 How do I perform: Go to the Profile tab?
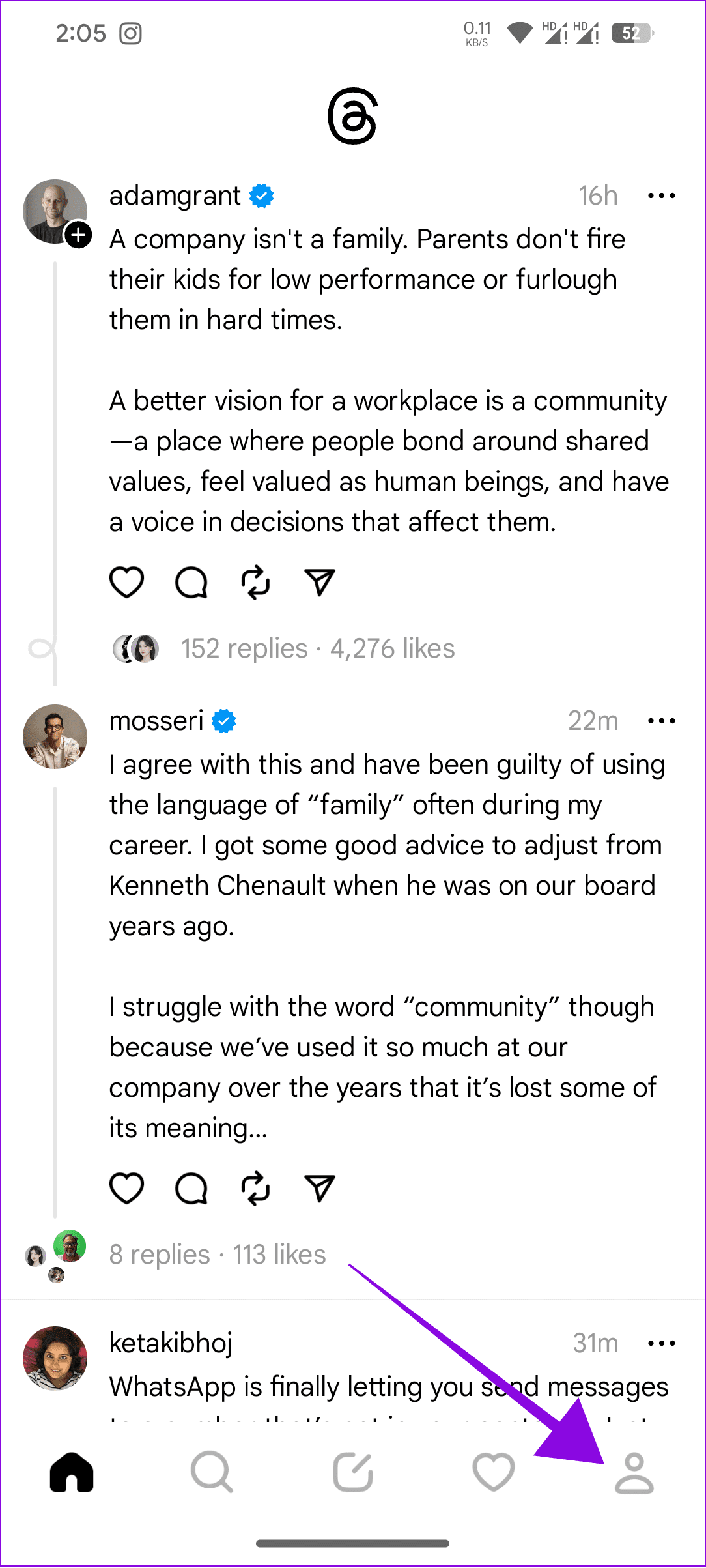[x=634, y=1472]
